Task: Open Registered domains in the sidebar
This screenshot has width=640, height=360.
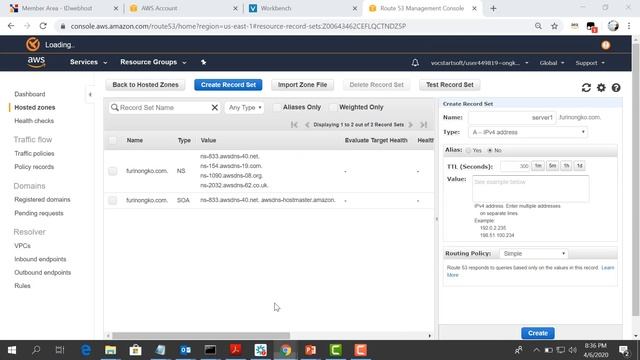Action: [x=42, y=200]
